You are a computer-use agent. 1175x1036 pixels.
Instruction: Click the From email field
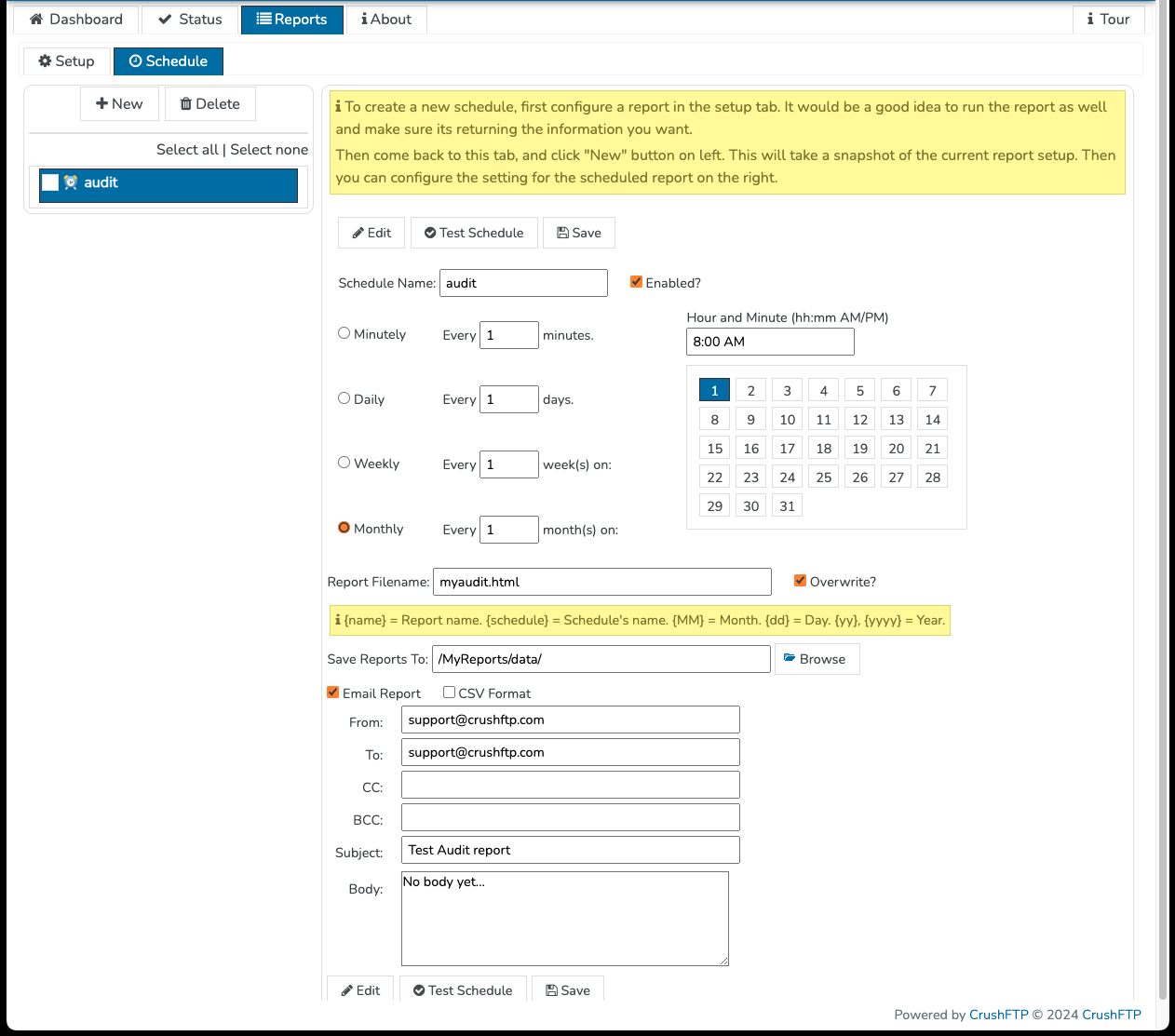point(571,720)
